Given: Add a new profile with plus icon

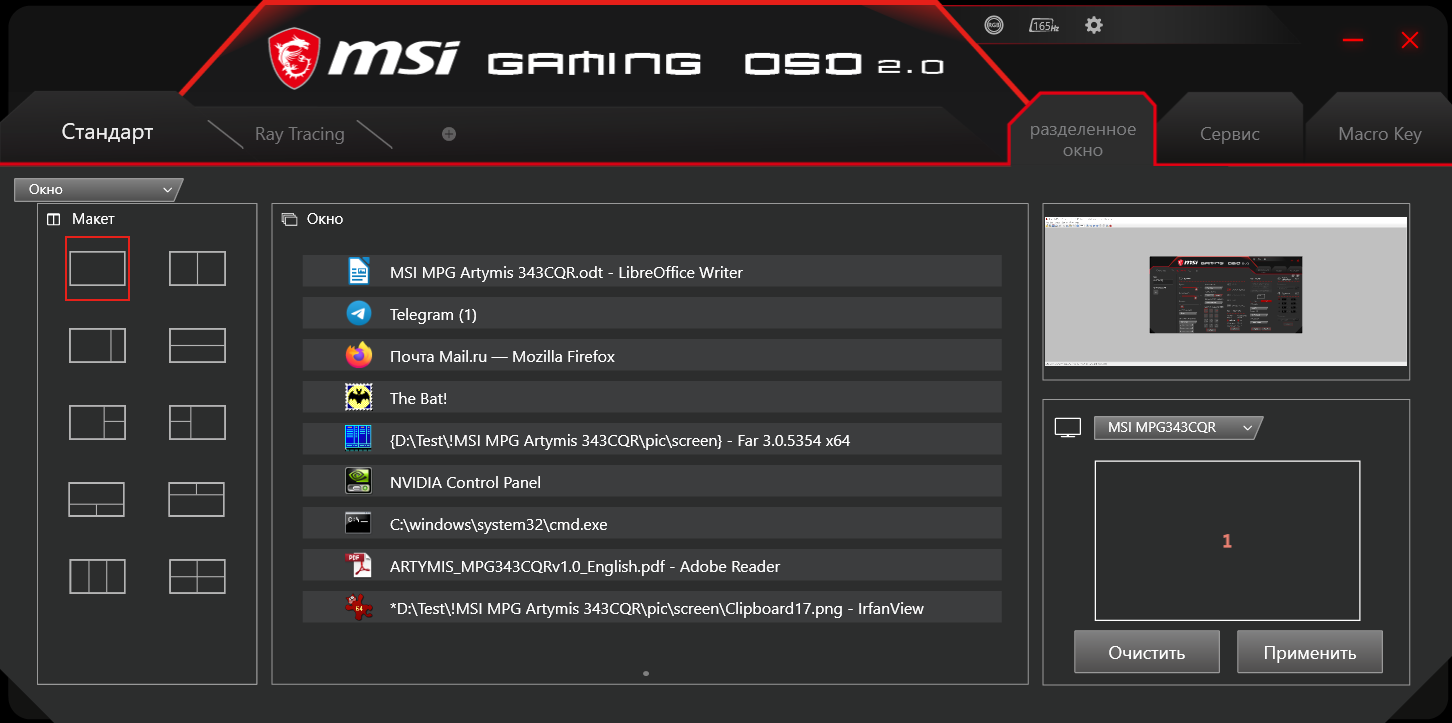Looking at the screenshot, I should point(449,134).
